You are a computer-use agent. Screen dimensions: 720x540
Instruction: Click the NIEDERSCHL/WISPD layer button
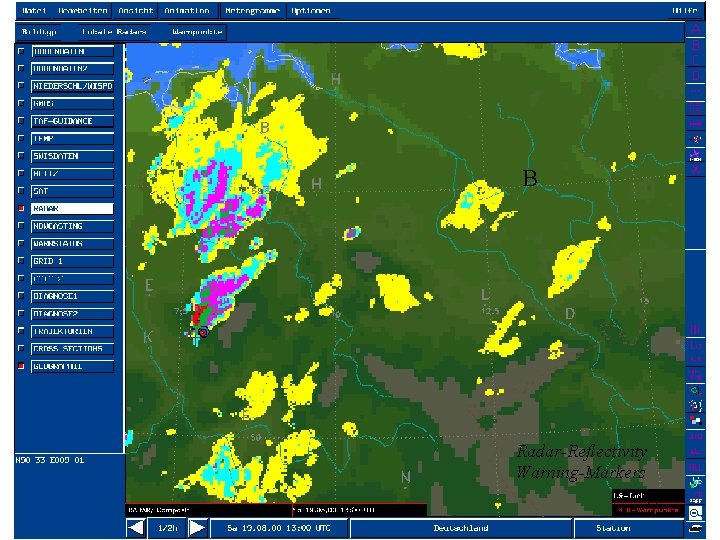(73, 86)
